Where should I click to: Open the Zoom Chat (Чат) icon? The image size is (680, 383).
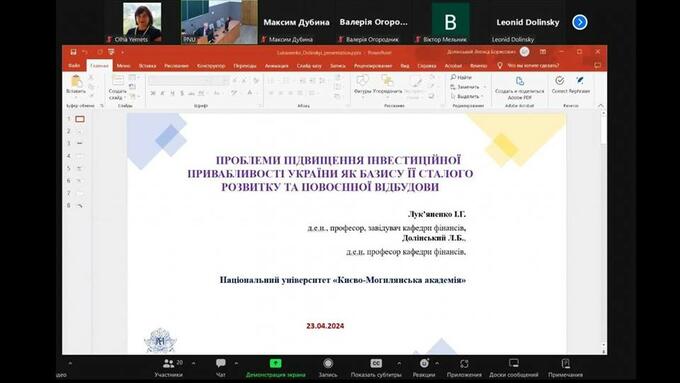click(221, 363)
